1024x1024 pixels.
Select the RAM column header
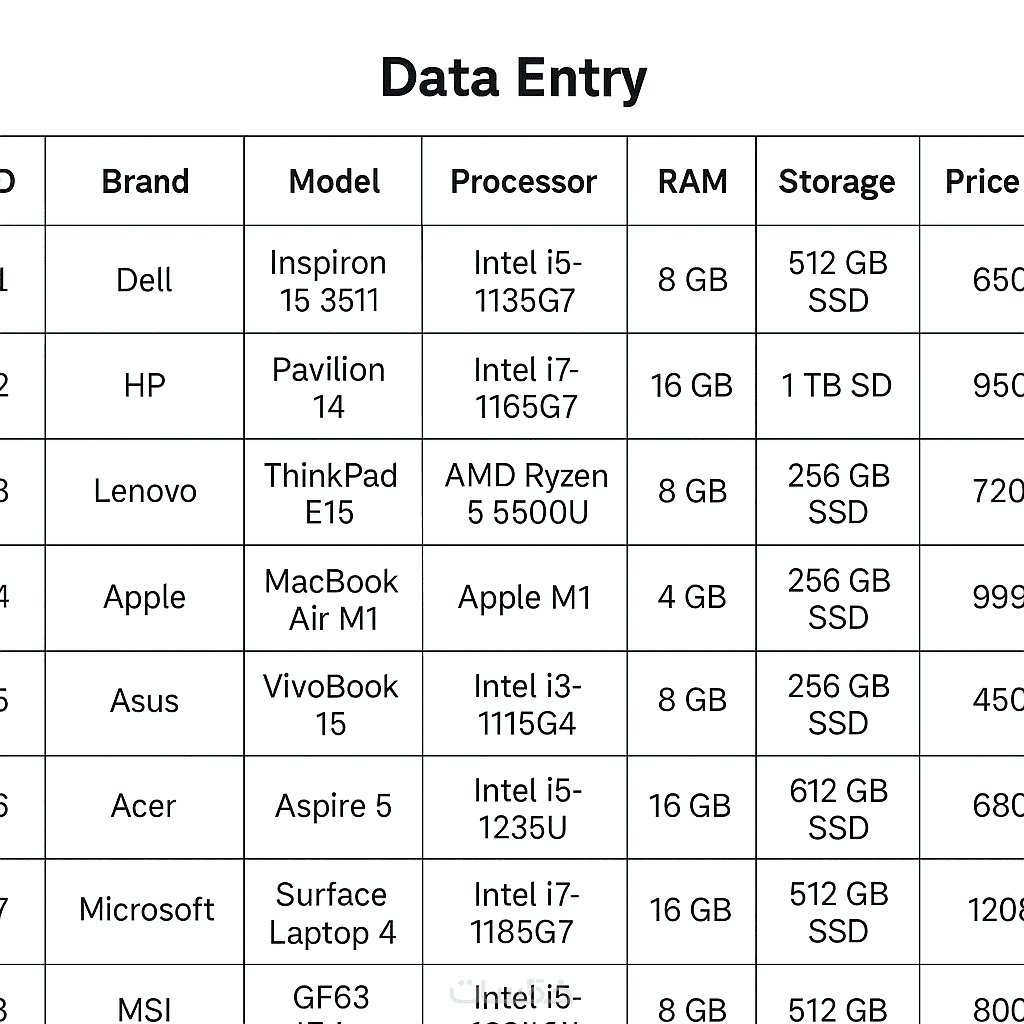tap(692, 182)
